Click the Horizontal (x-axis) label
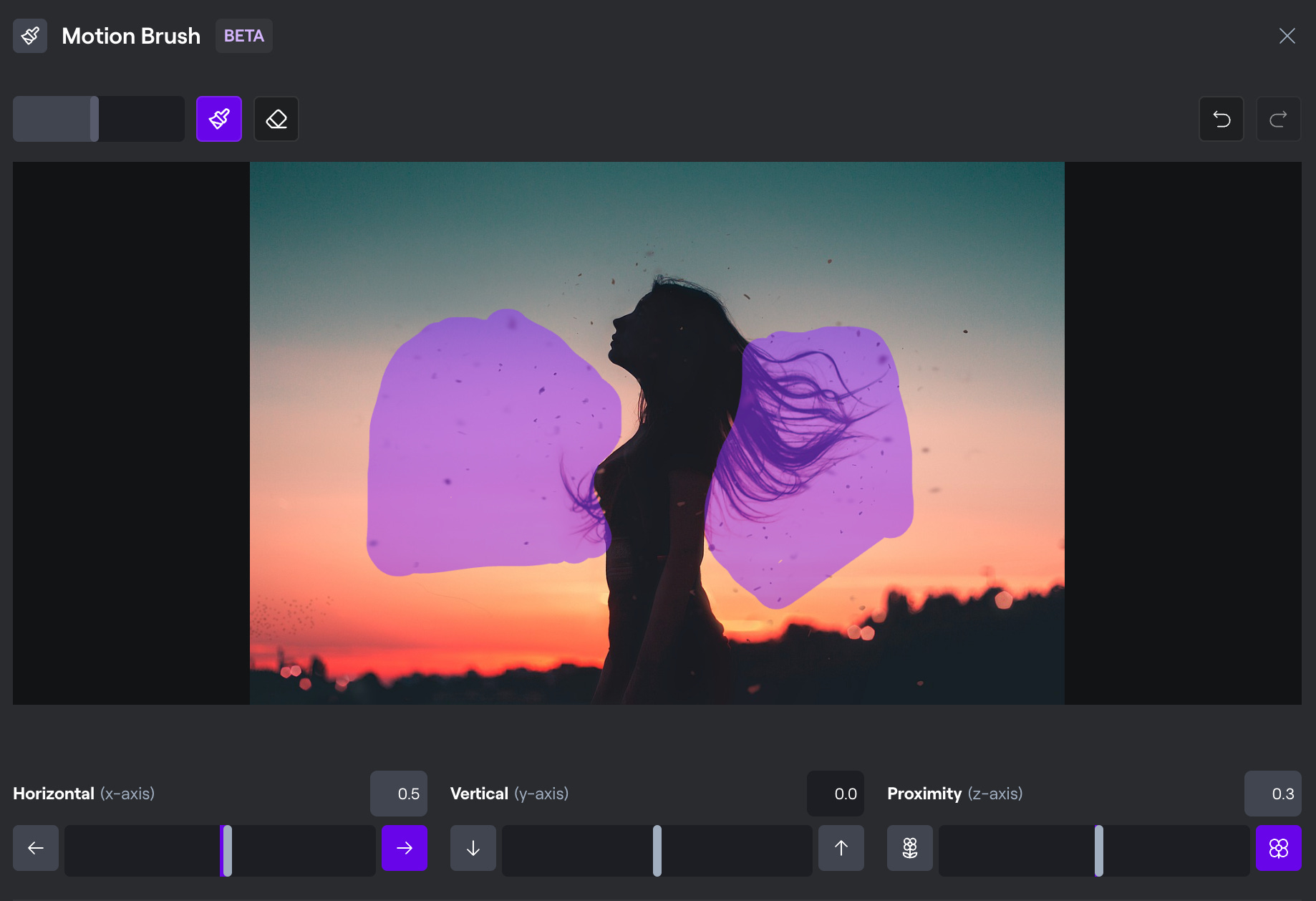 (84, 794)
